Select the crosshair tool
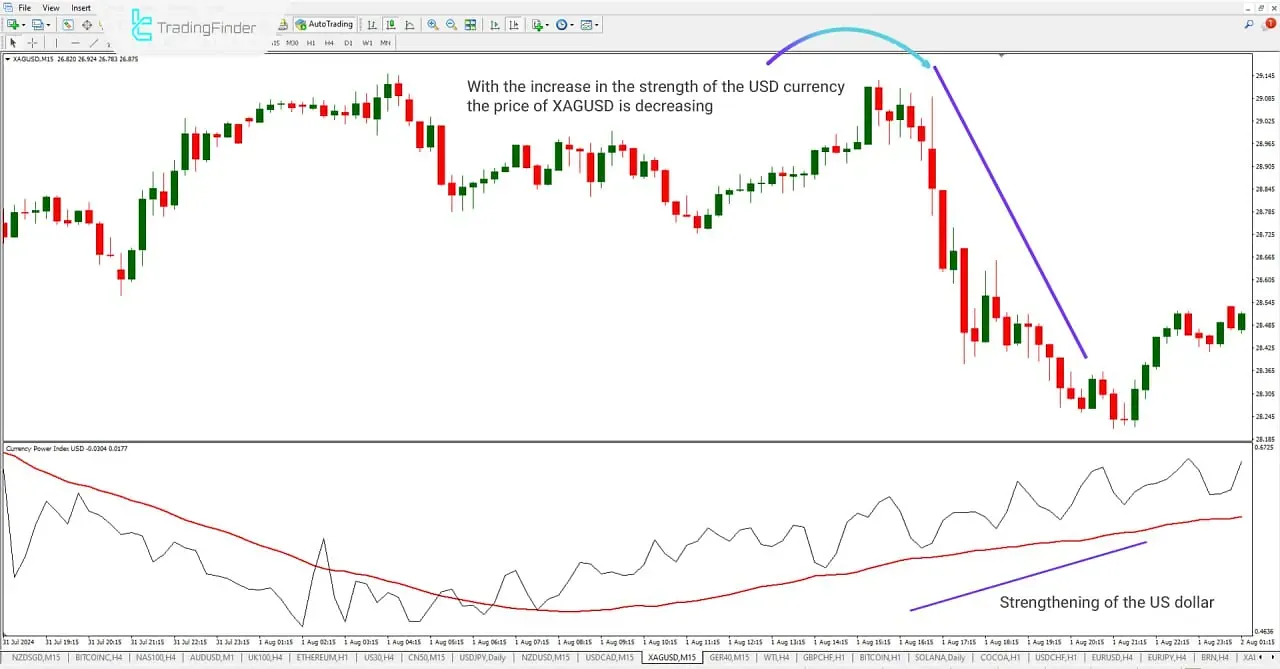This screenshot has width=1280, height=669. pyautogui.click(x=31, y=42)
